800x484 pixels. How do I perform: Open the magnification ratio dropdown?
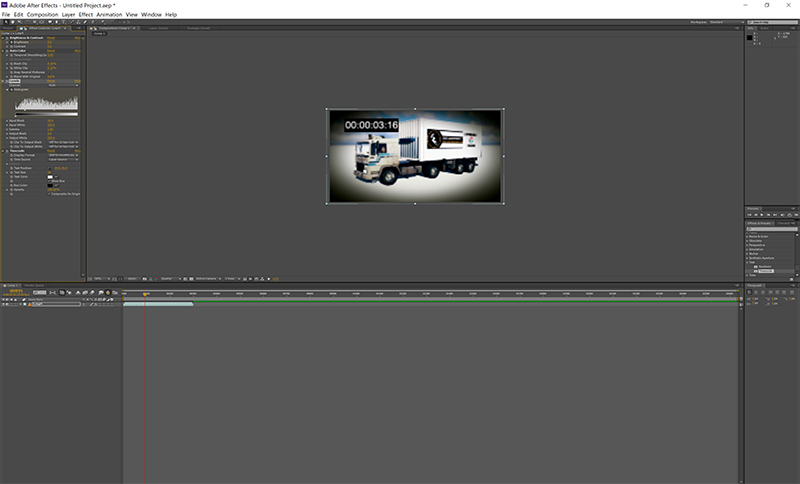point(103,279)
